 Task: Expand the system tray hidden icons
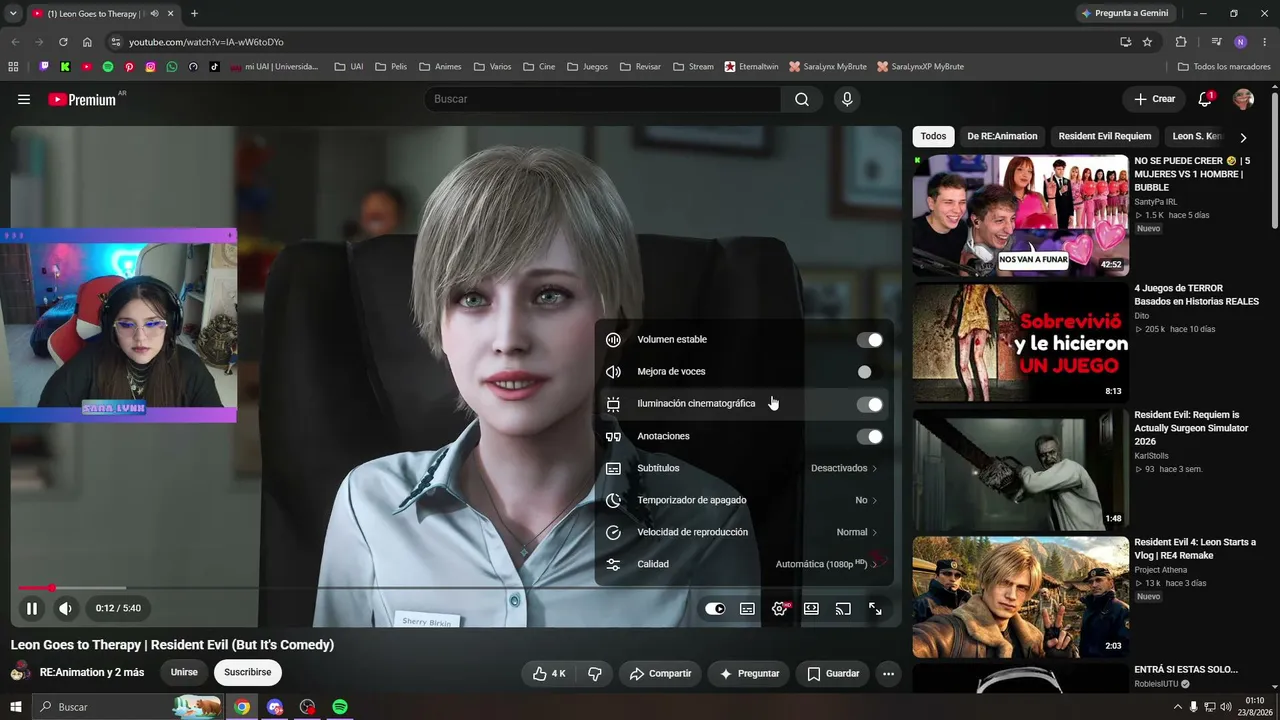1177,707
